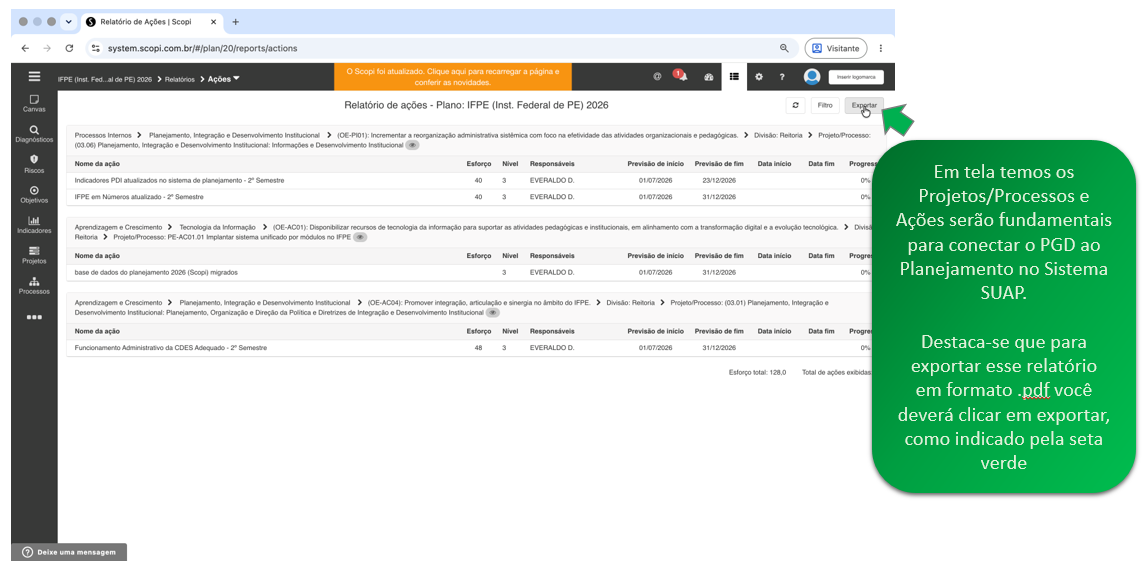Open the mentions @ icon
The width and height of the screenshot is (1146, 570).
657,77
